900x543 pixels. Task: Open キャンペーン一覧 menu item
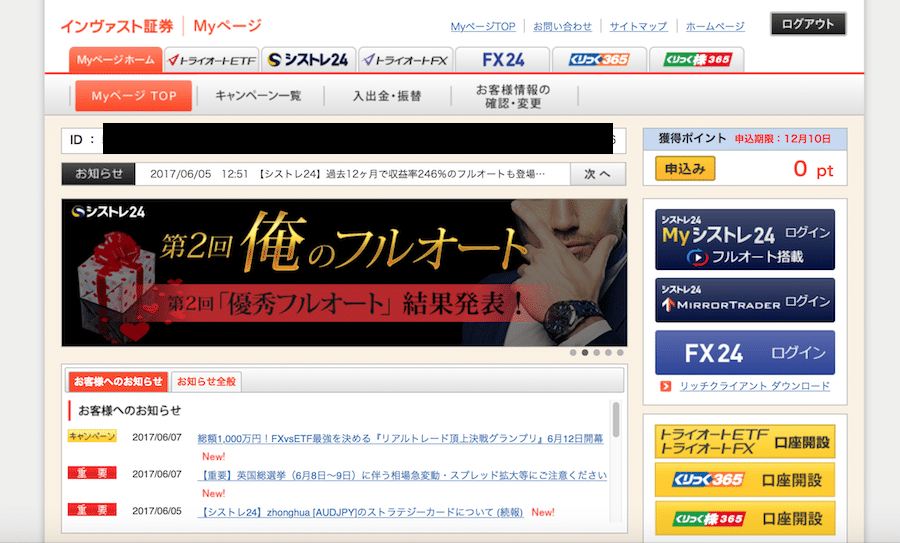tap(258, 96)
